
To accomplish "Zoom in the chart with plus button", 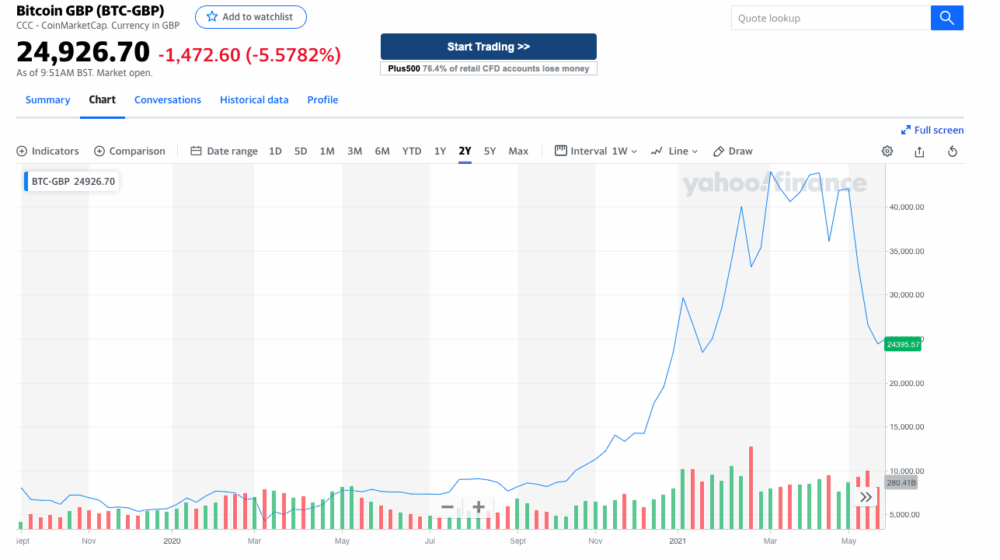I will (479, 507).
